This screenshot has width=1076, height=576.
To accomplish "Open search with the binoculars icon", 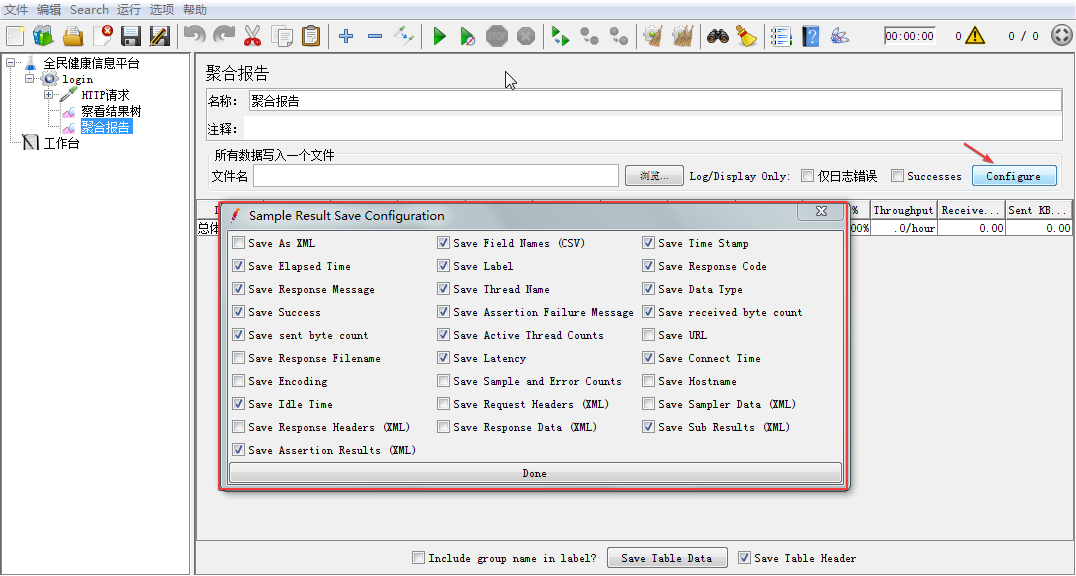I will coord(718,35).
